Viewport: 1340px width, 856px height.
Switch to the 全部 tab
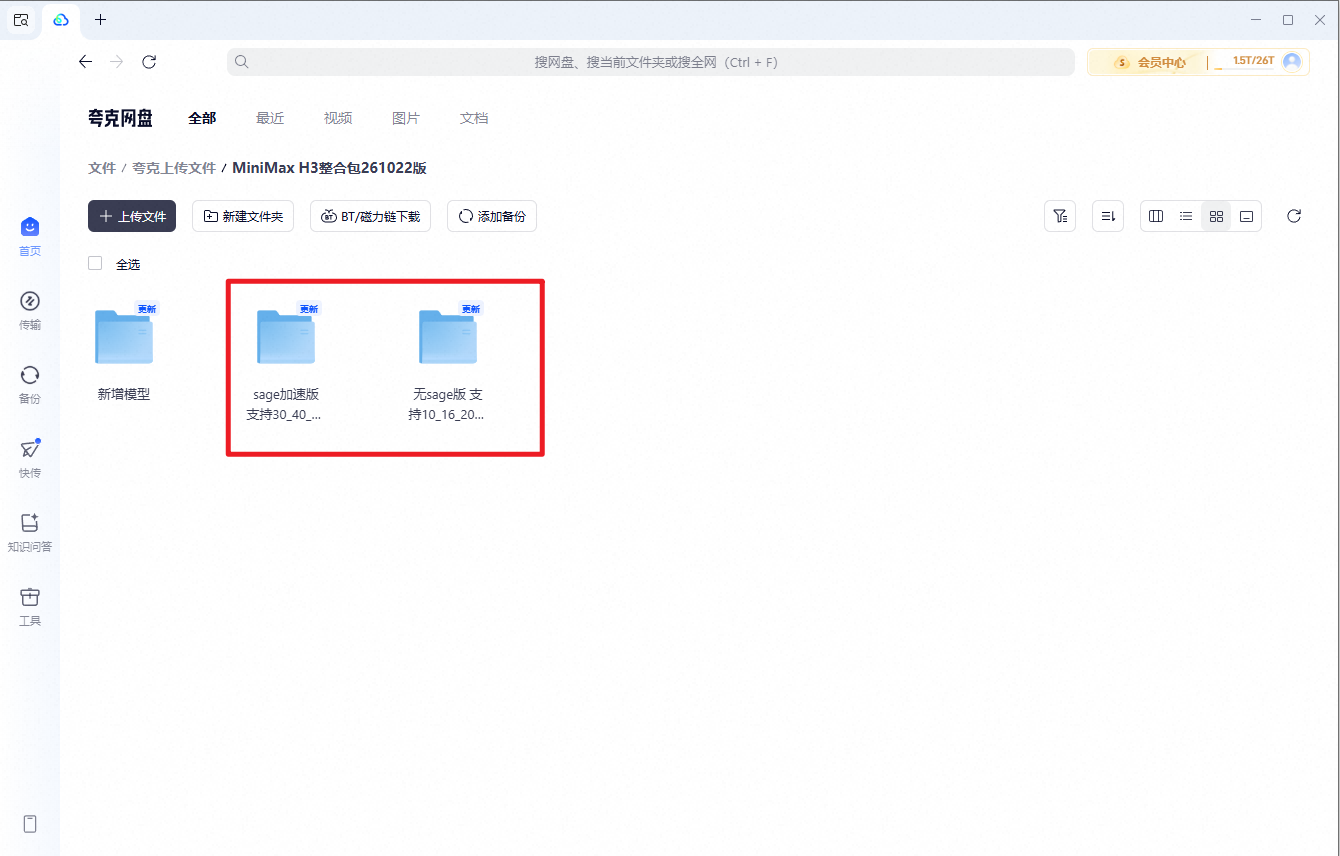202,118
